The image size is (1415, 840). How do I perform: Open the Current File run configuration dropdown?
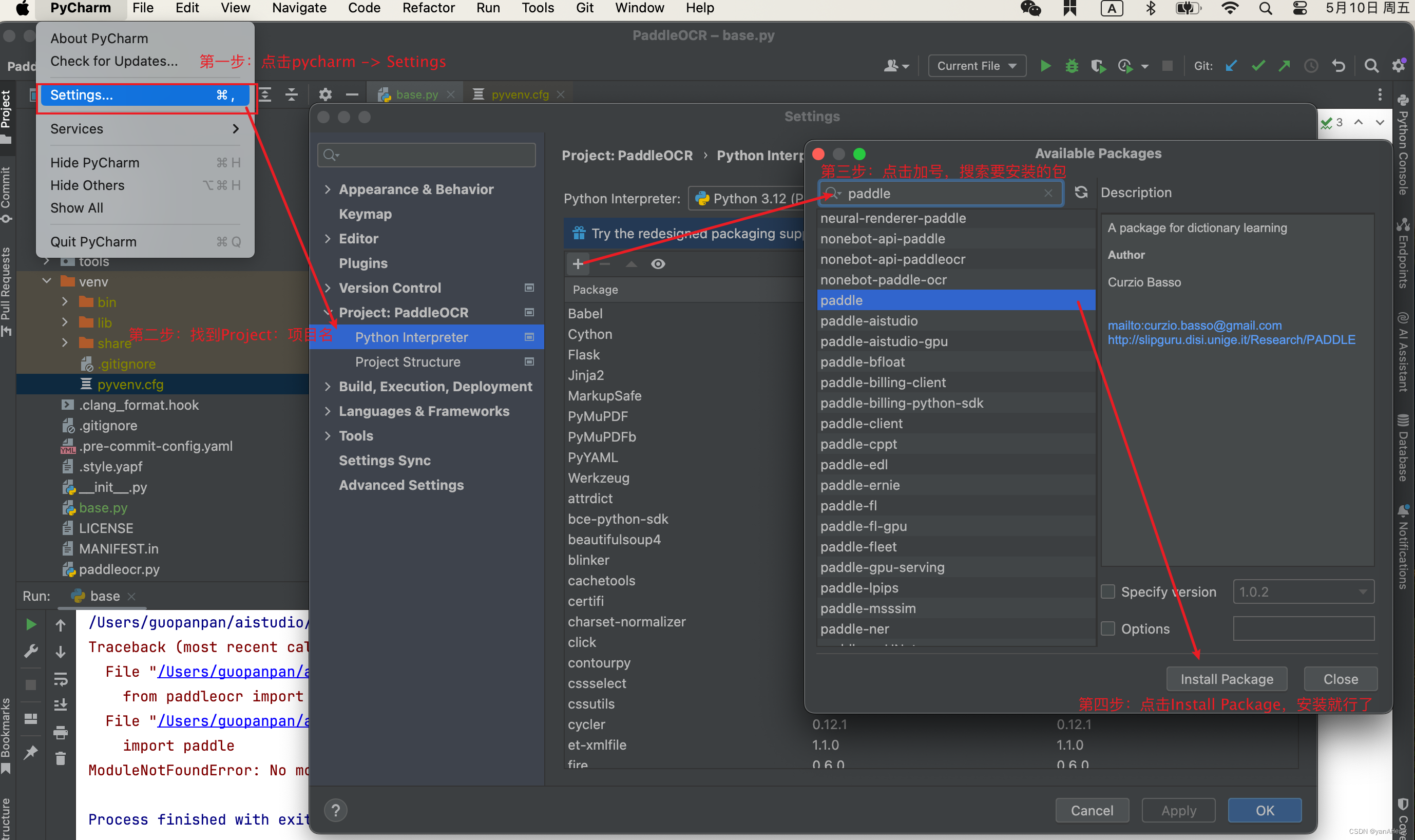[977, 66]
